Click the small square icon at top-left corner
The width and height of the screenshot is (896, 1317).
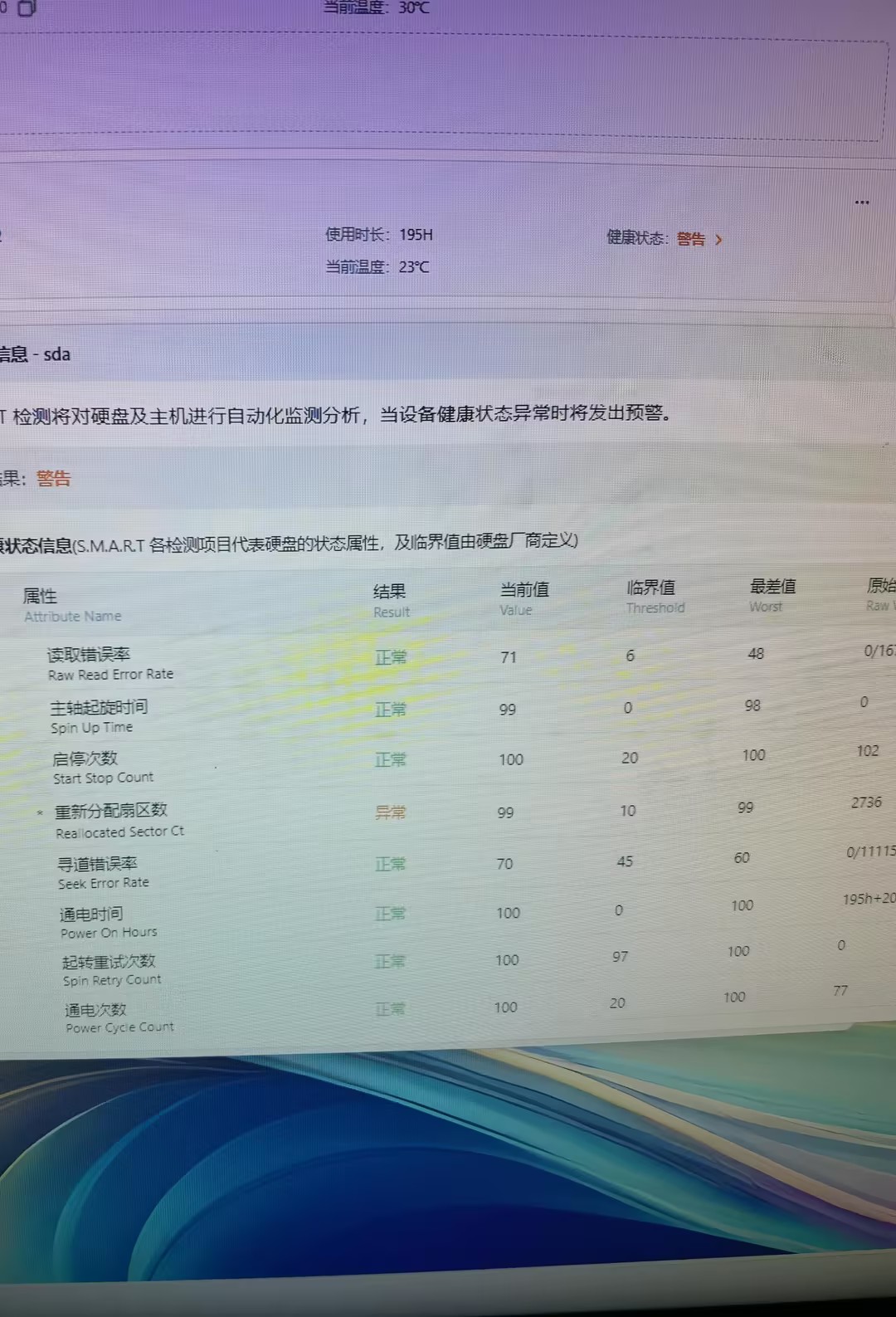point(27,8)
